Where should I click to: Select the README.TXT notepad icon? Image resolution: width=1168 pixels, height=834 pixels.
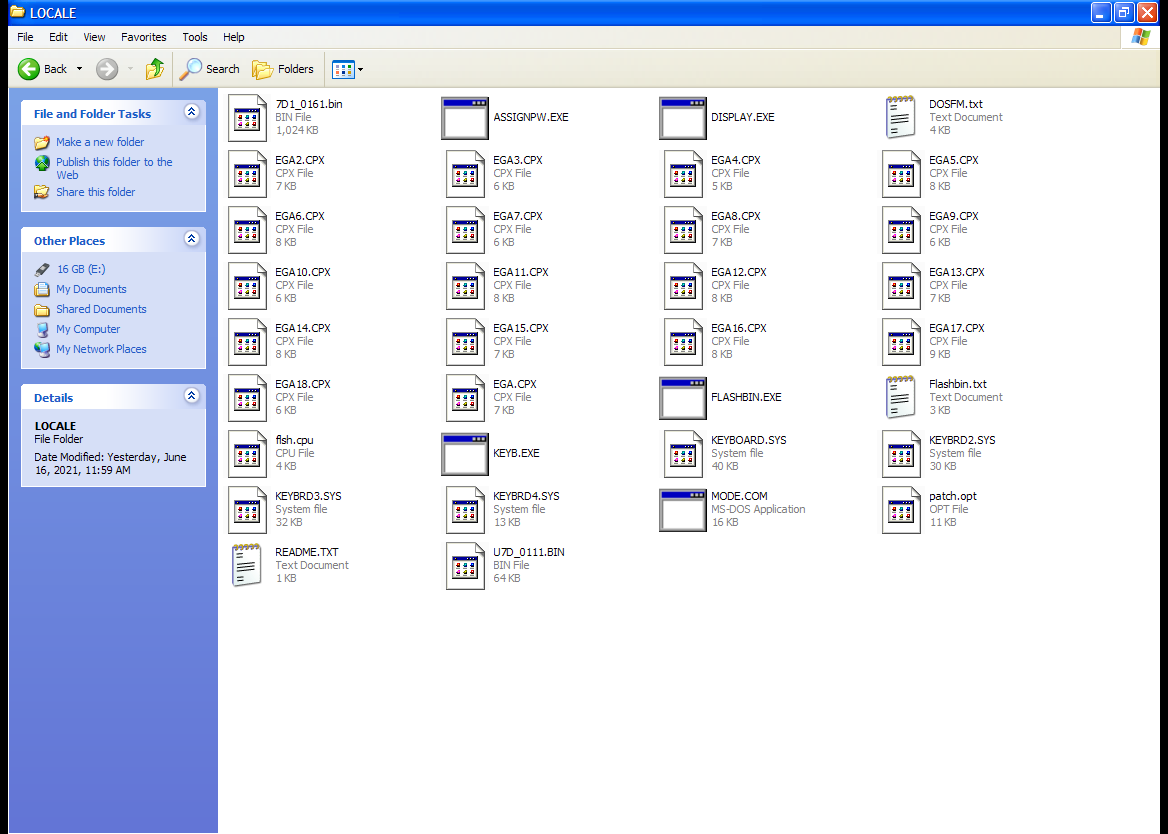pyautogui.click(x=247, y=566)
